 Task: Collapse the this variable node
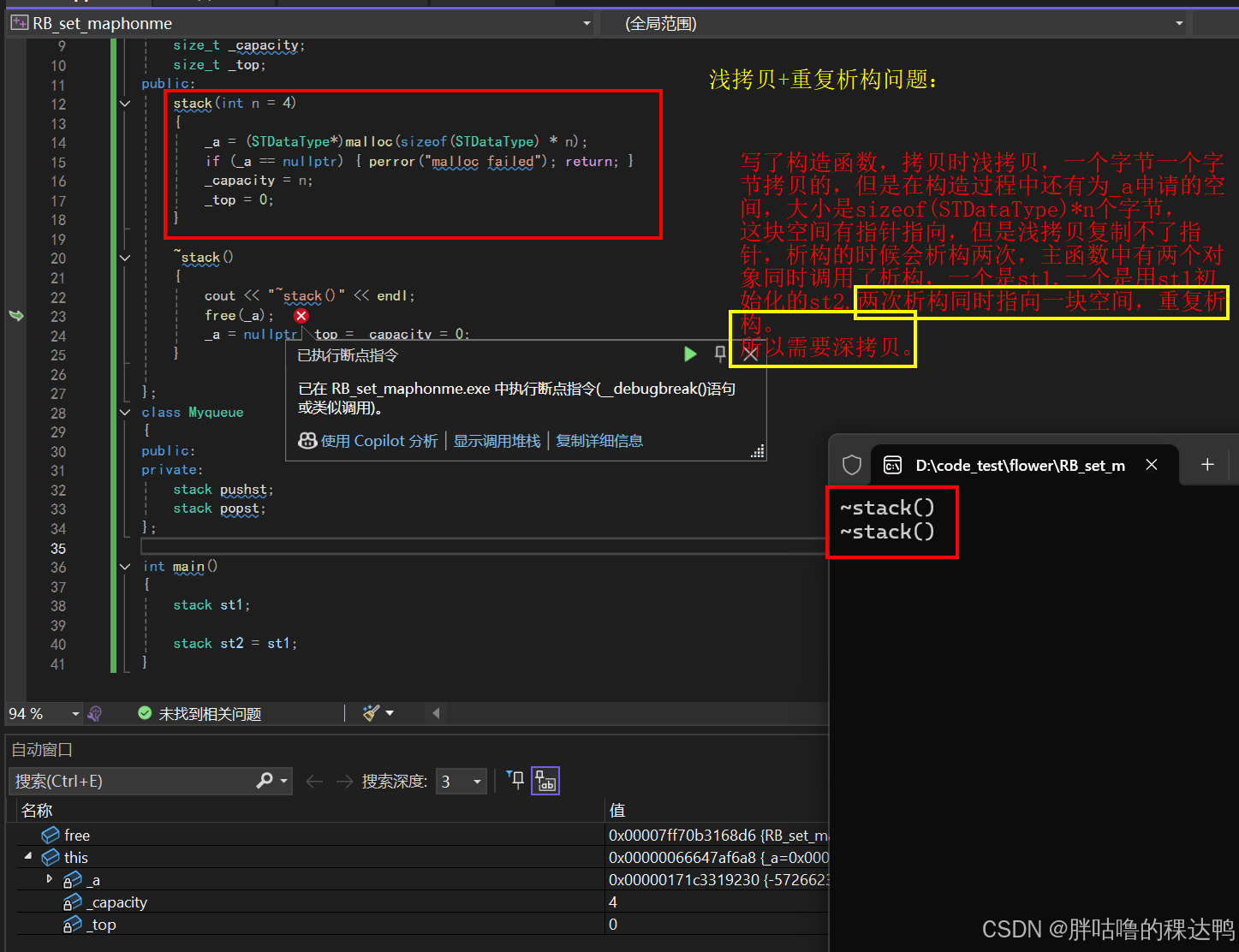pos(28,856)
